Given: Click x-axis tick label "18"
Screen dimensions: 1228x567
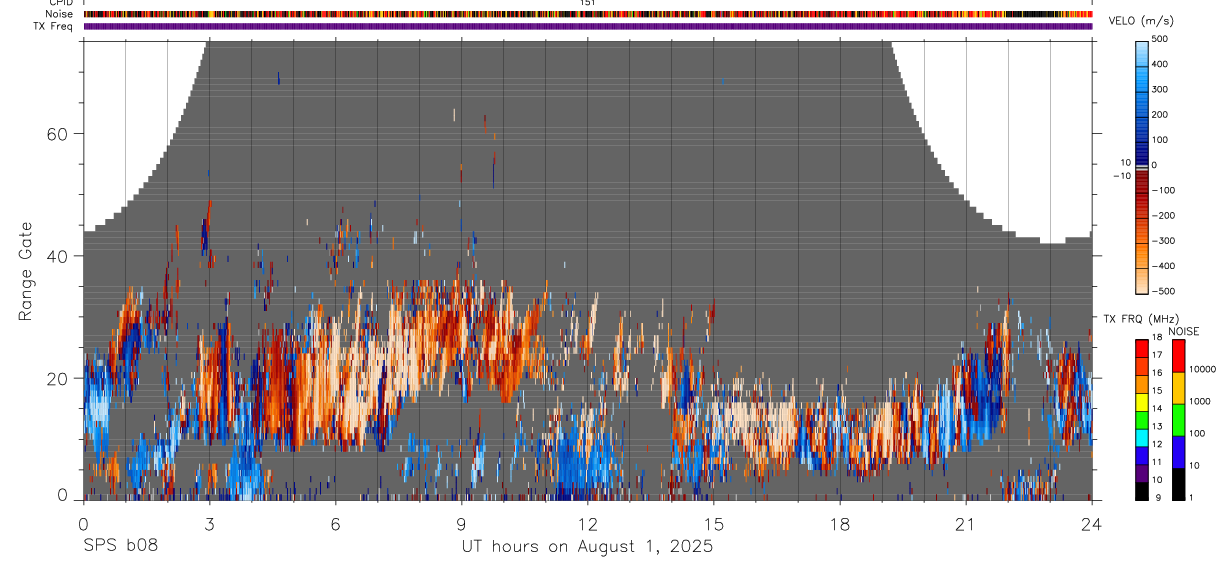Looking at the screenshot, I should pos(840,523).
